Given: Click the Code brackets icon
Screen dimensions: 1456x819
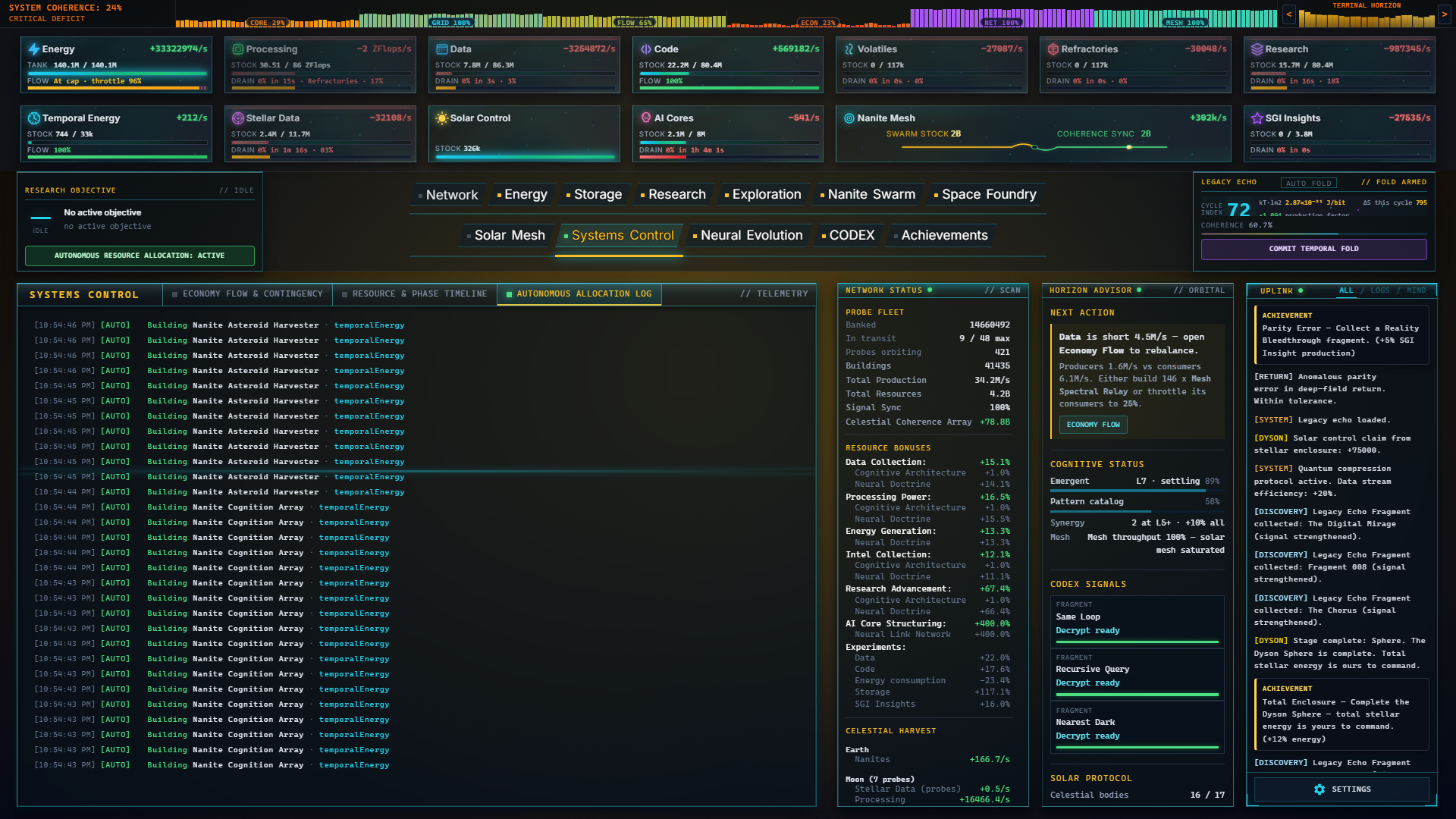Looking at the screenshot, I should pyautogui.click(x=645, y=49).
